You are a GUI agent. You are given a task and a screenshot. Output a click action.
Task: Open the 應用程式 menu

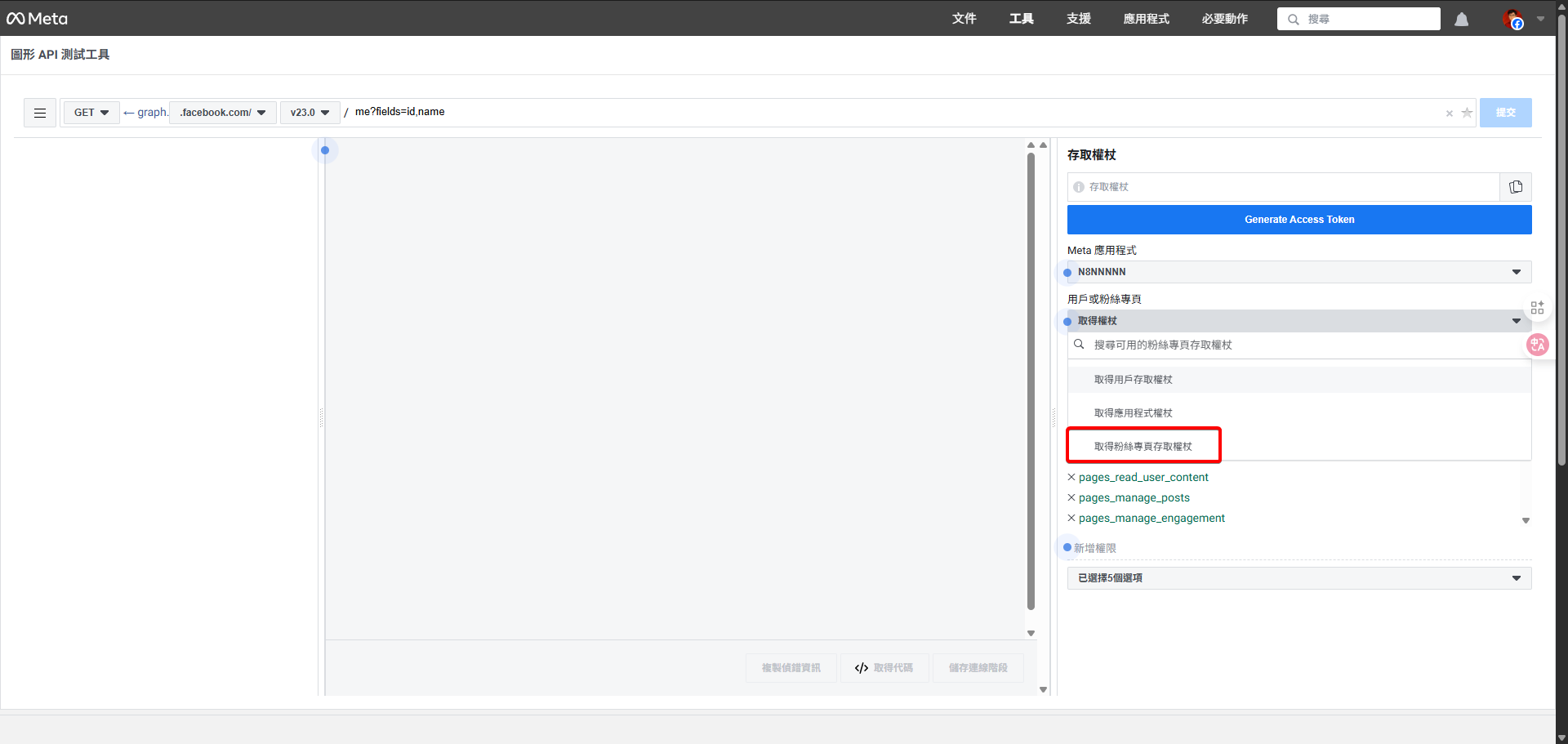pyautogui.click(x=1145, y=19)
